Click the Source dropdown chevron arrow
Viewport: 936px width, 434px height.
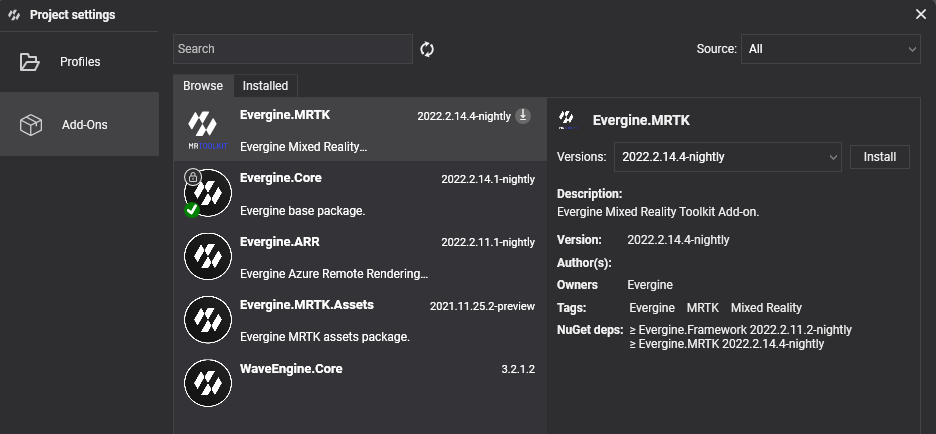pos(912,50)
